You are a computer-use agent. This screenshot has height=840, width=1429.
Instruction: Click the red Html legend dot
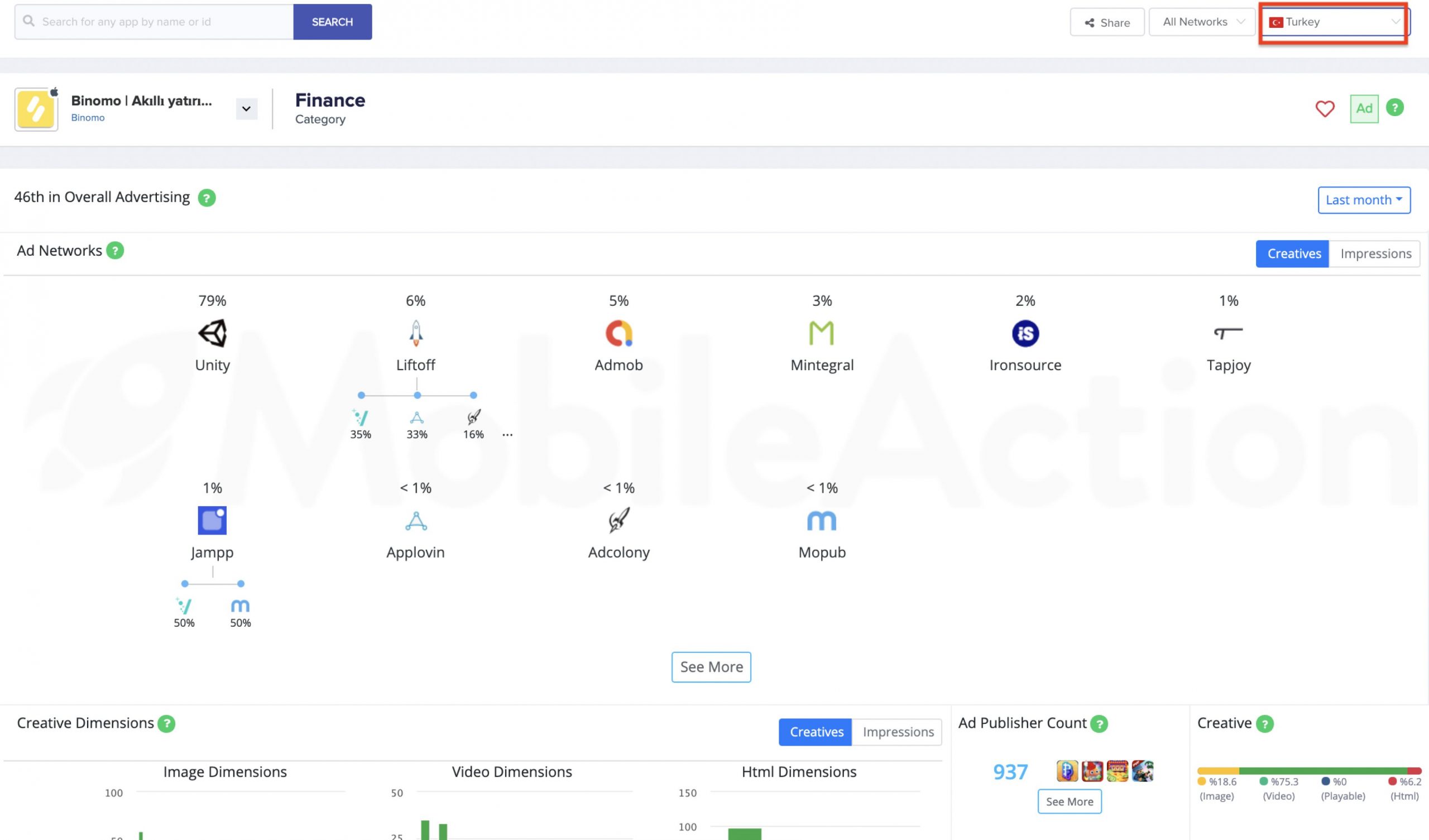coord(1392,781)
